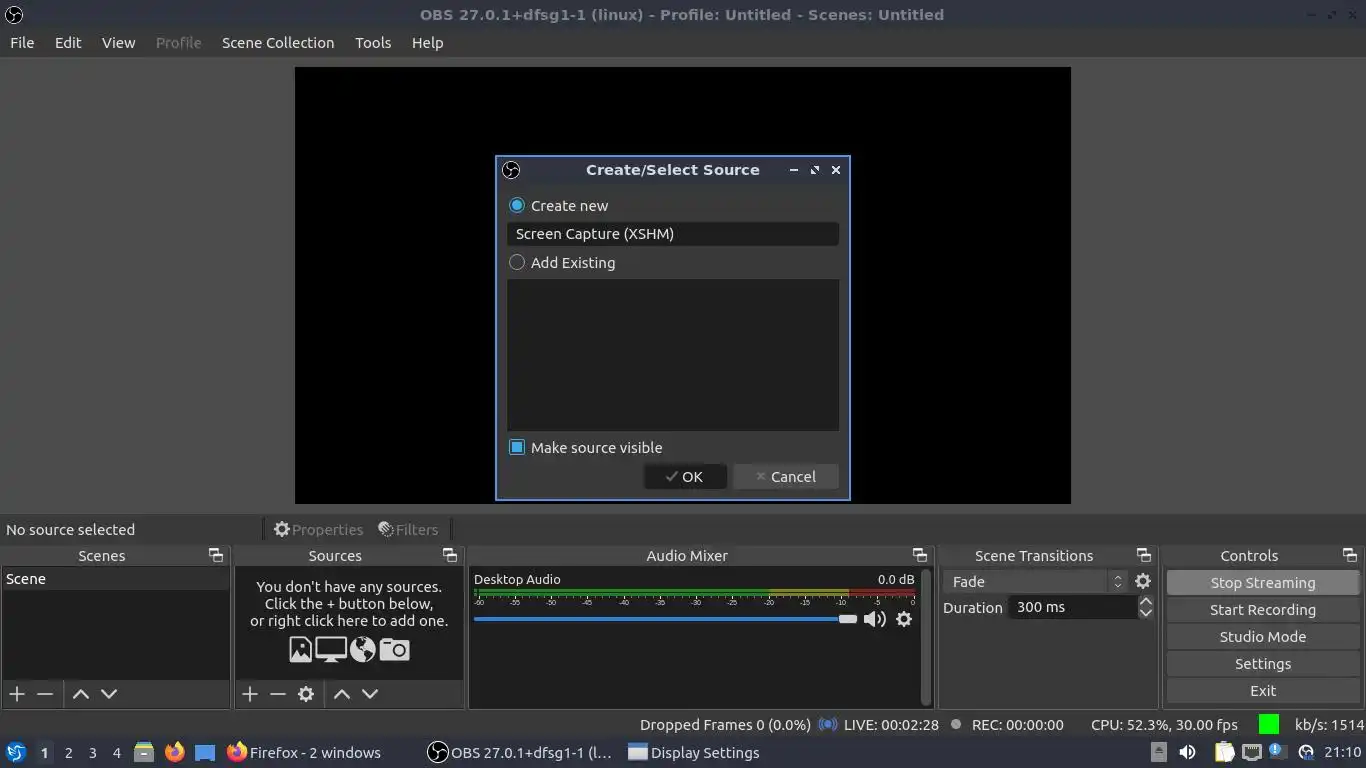Open the start menu in the taskbar

click(16, 752)
